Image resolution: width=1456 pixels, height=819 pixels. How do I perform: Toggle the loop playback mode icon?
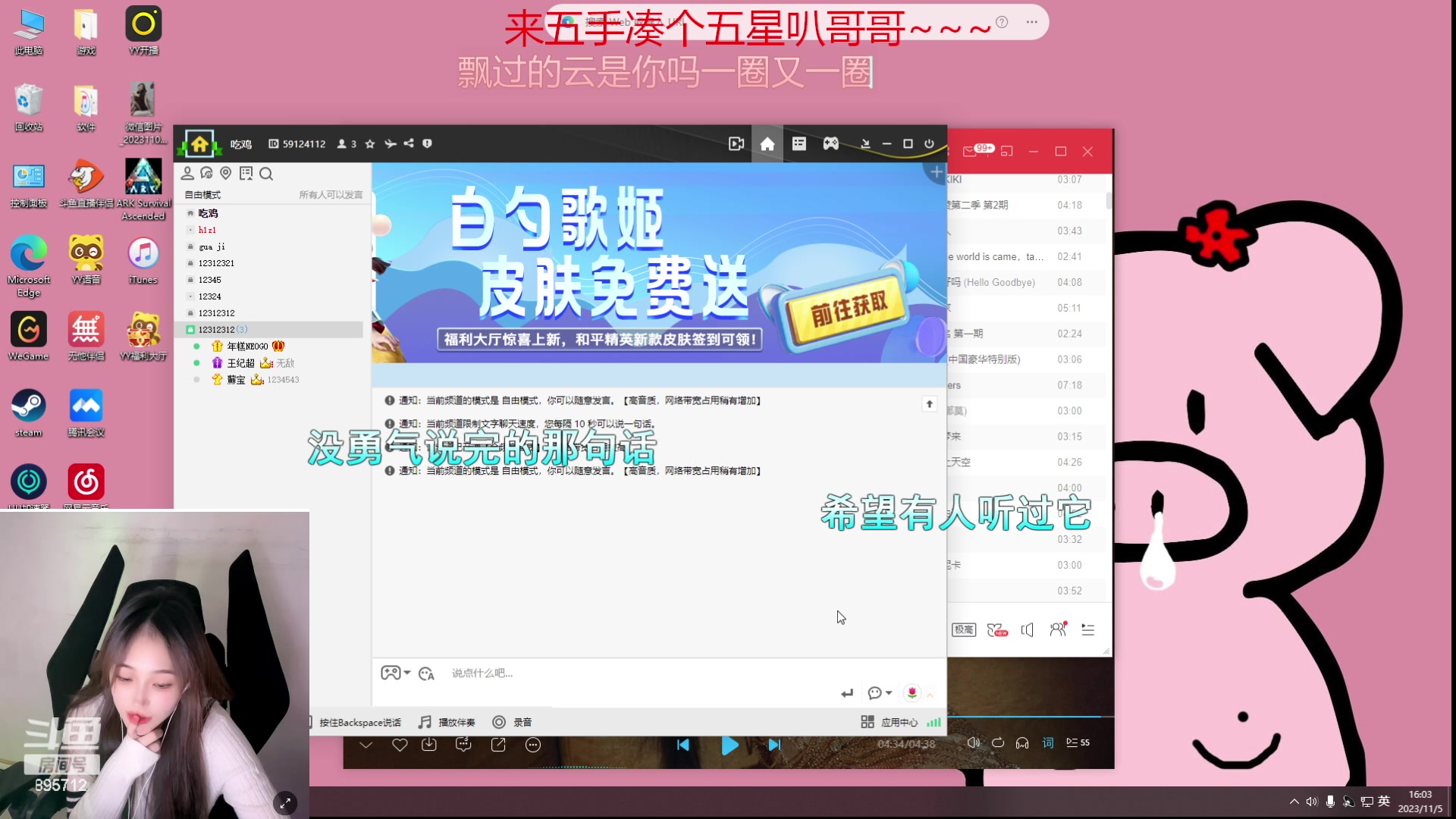click(x=999, y=743)
